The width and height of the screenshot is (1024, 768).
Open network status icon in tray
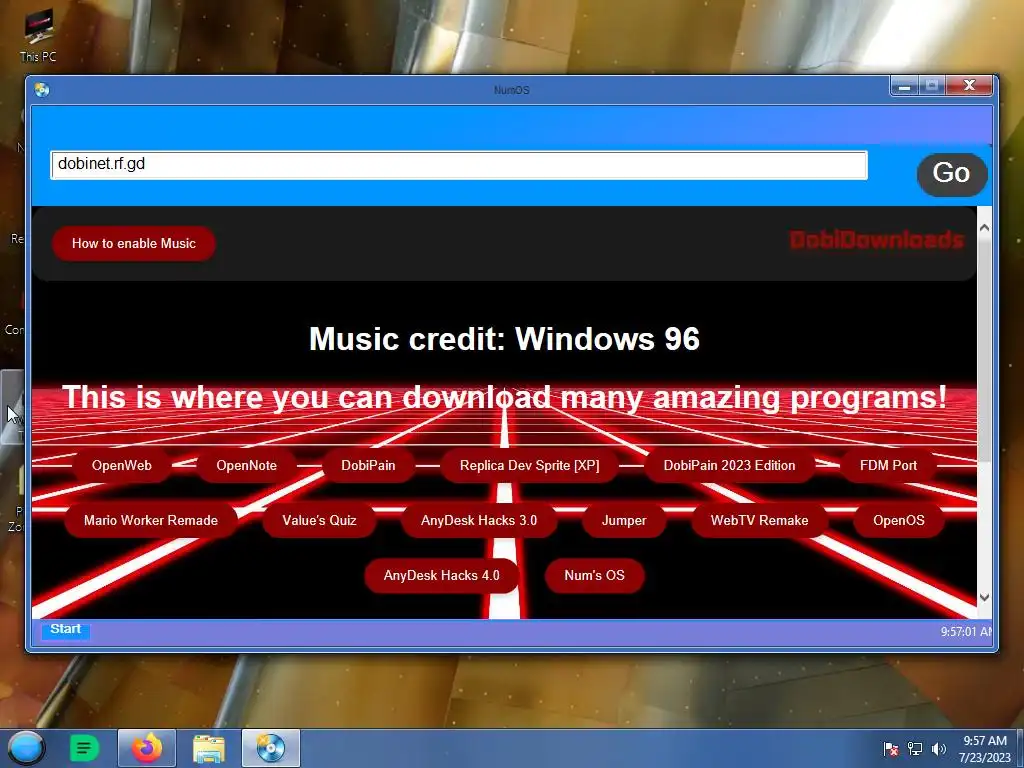(915, 749)
